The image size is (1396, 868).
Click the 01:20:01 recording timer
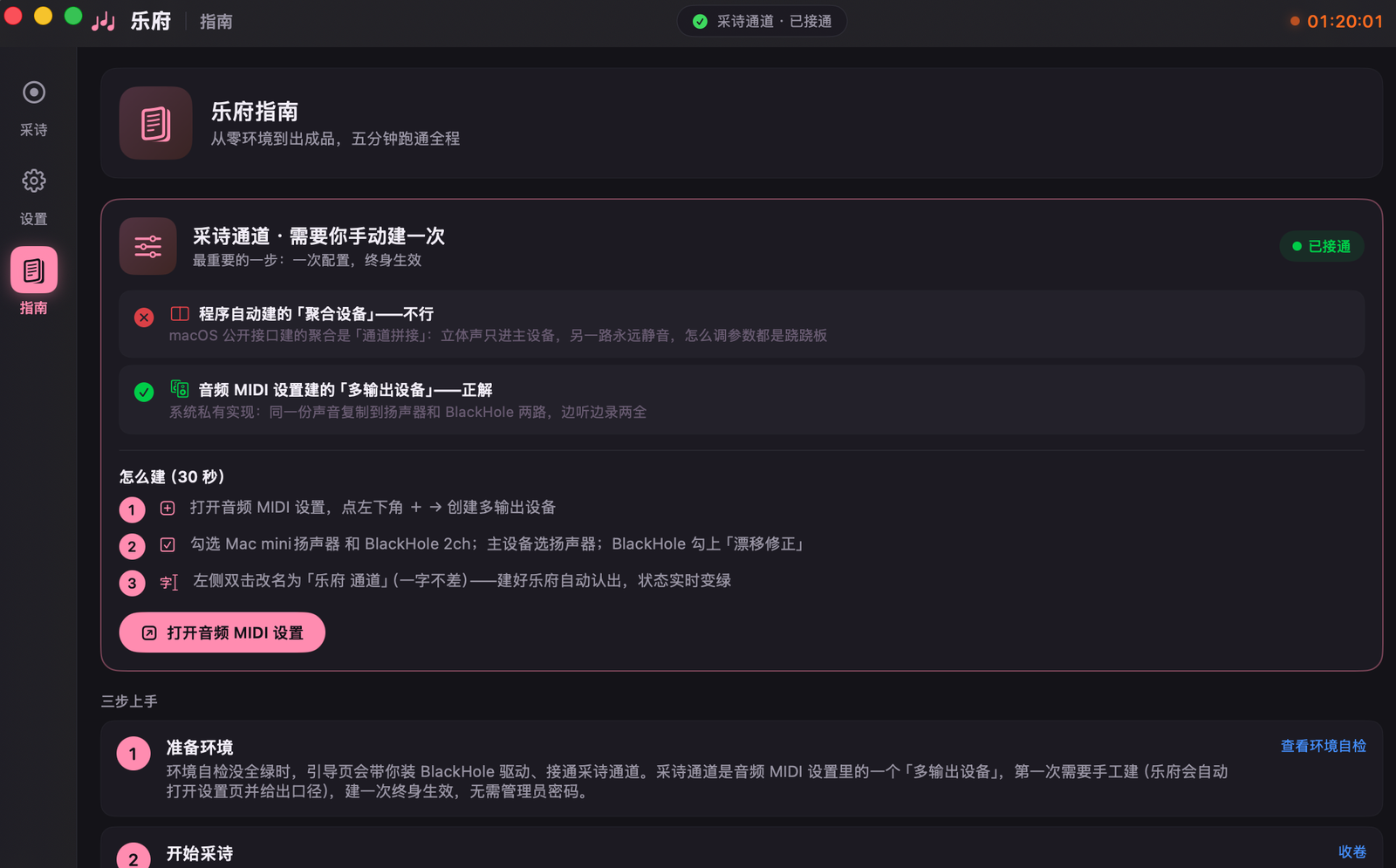point(1345,21)
